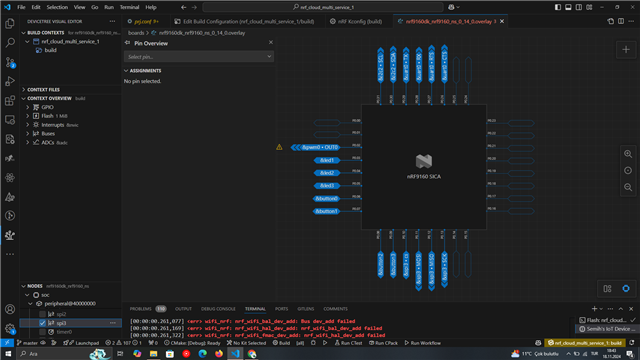Go forward using navigation arrow

[x=194, y=7]
